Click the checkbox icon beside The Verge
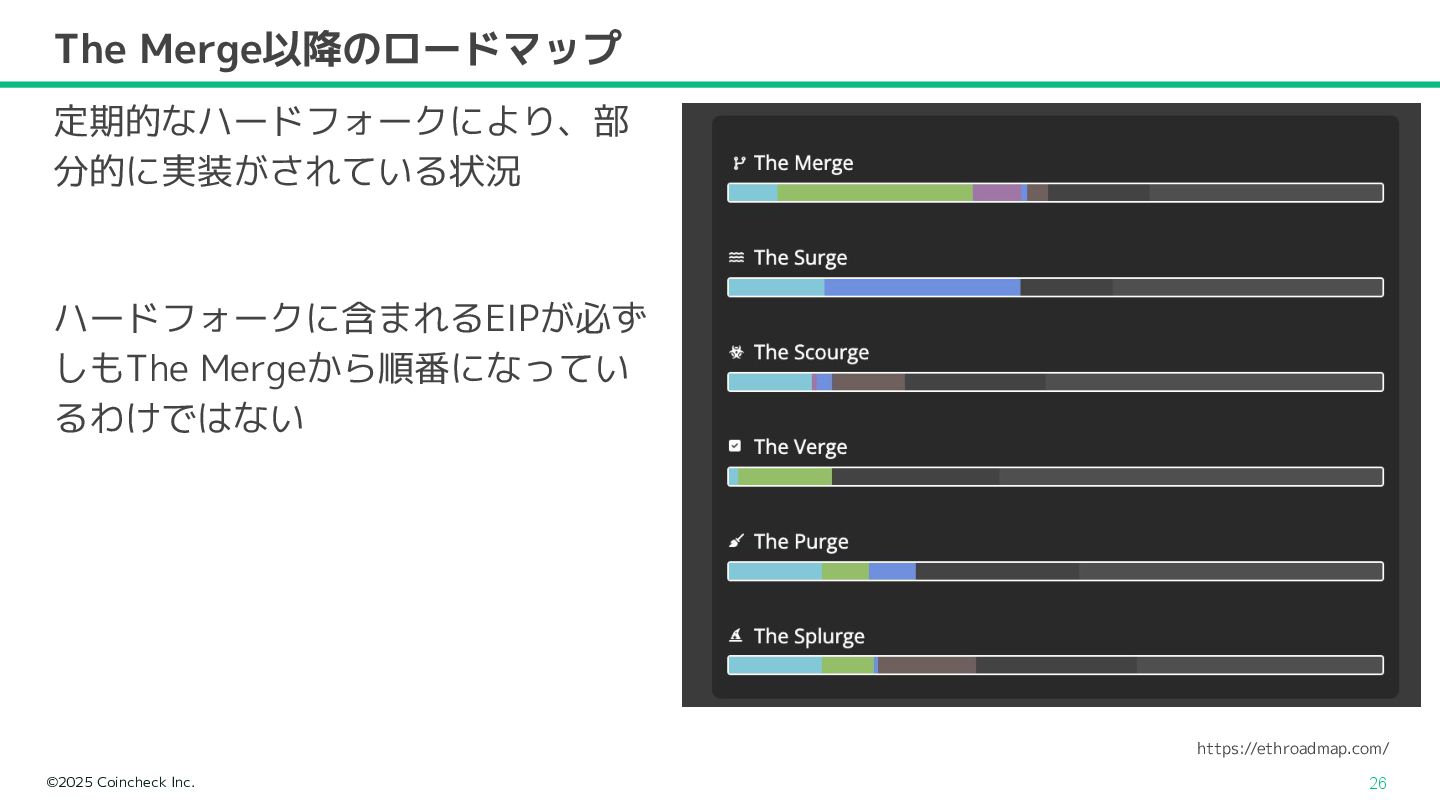 point(735,446)
